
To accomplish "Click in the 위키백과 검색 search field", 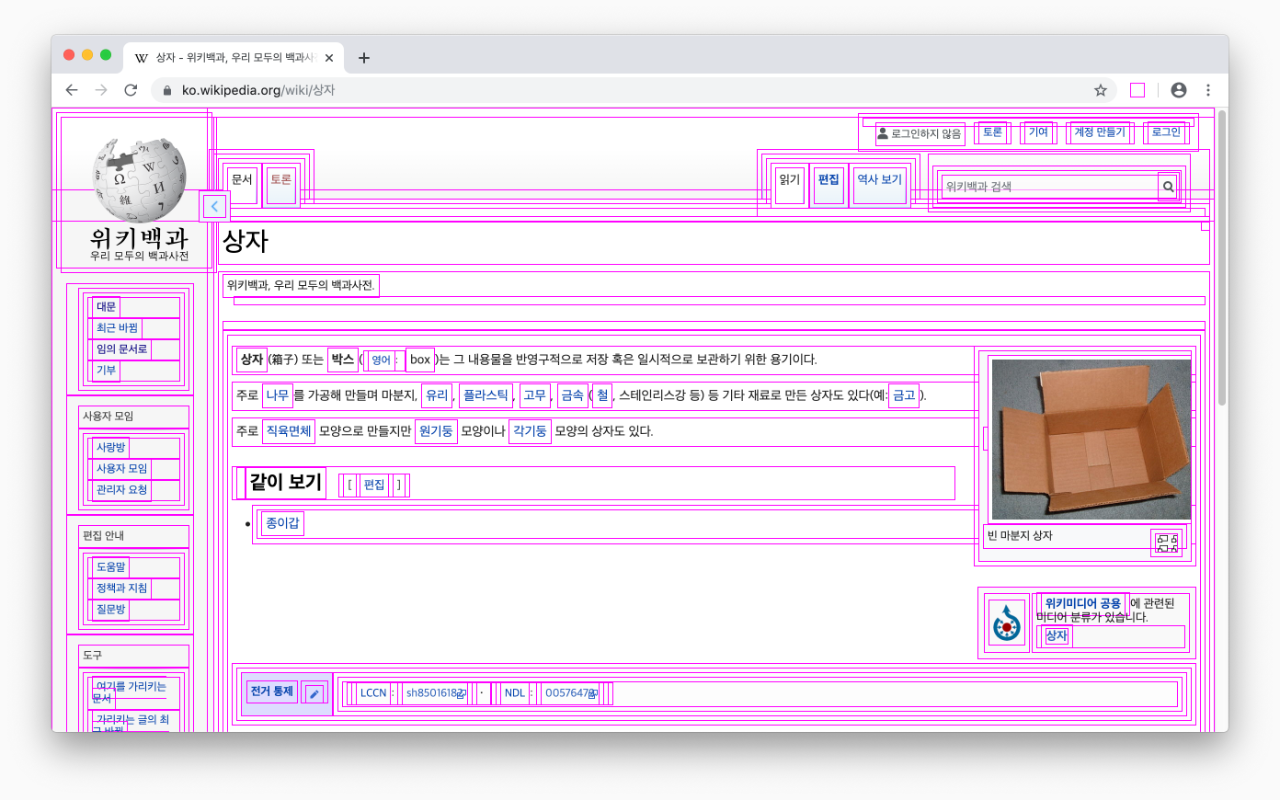I will pyautogui.click(x=1048, y=186).
